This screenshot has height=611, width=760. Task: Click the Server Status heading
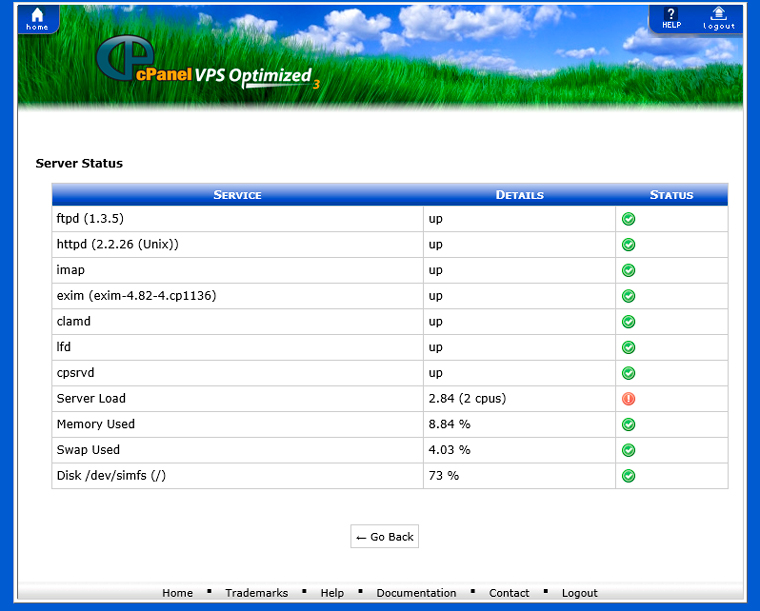(x=79, y=163)
